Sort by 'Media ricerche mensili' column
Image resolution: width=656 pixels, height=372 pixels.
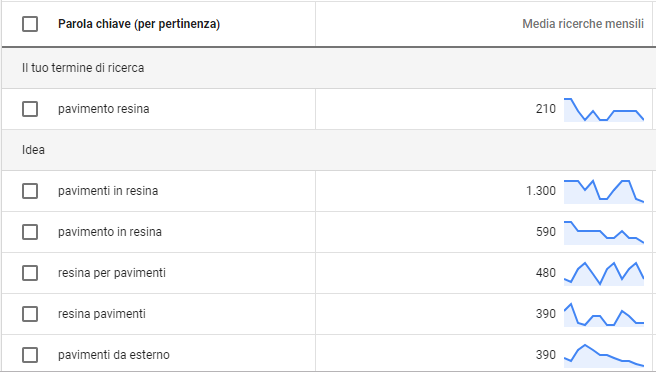583,24
